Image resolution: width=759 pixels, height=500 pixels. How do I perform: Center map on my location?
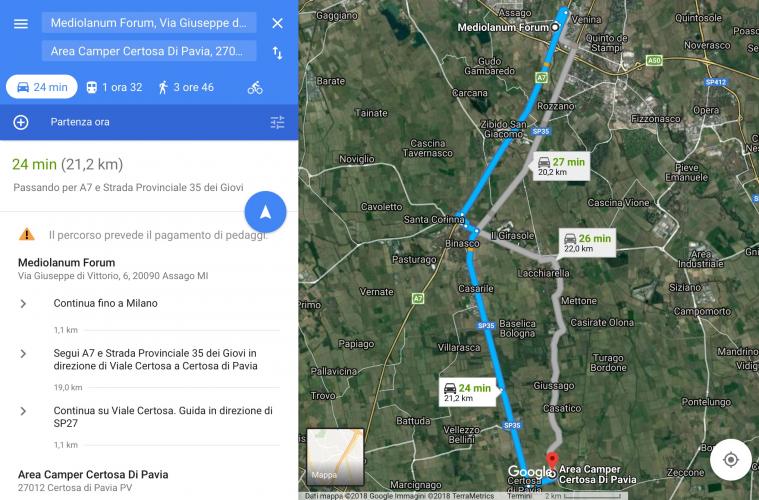(x=730, y=459)
